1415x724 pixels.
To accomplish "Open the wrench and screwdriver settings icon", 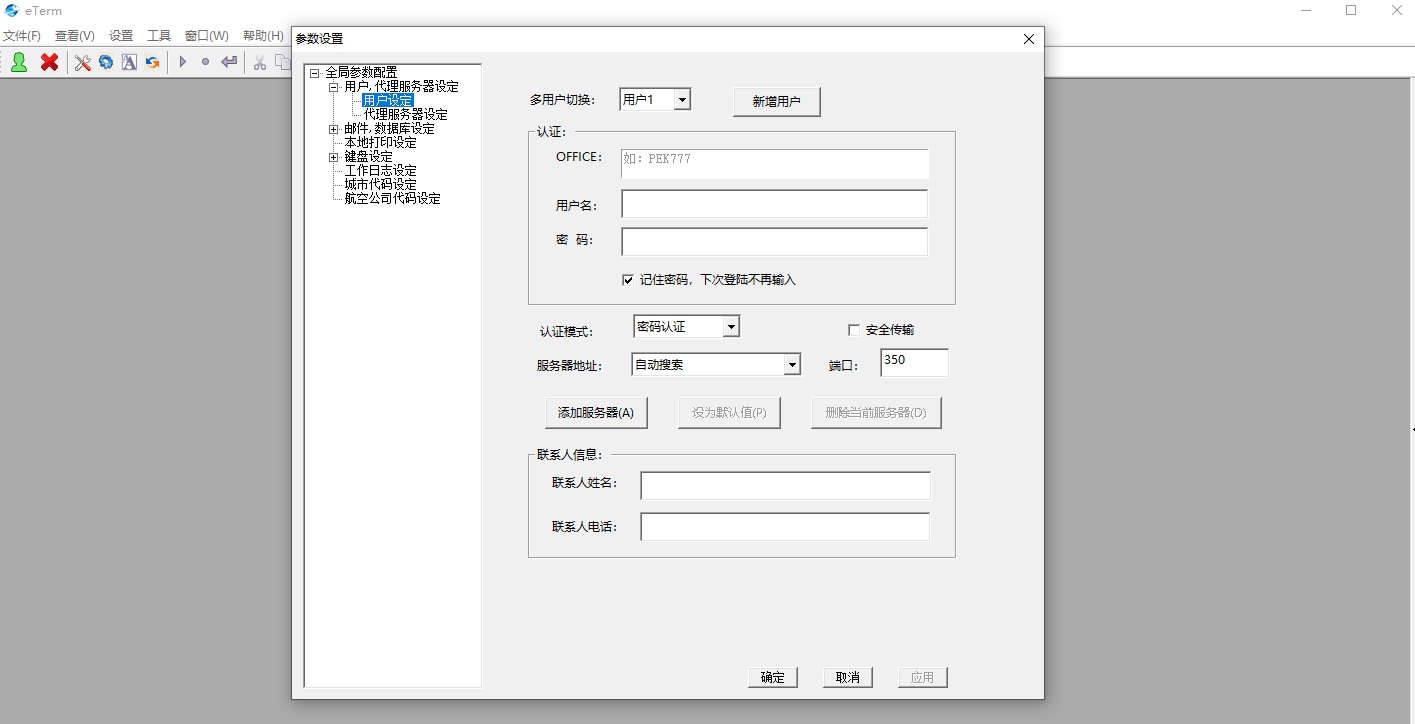I will [x=82, y=62].
